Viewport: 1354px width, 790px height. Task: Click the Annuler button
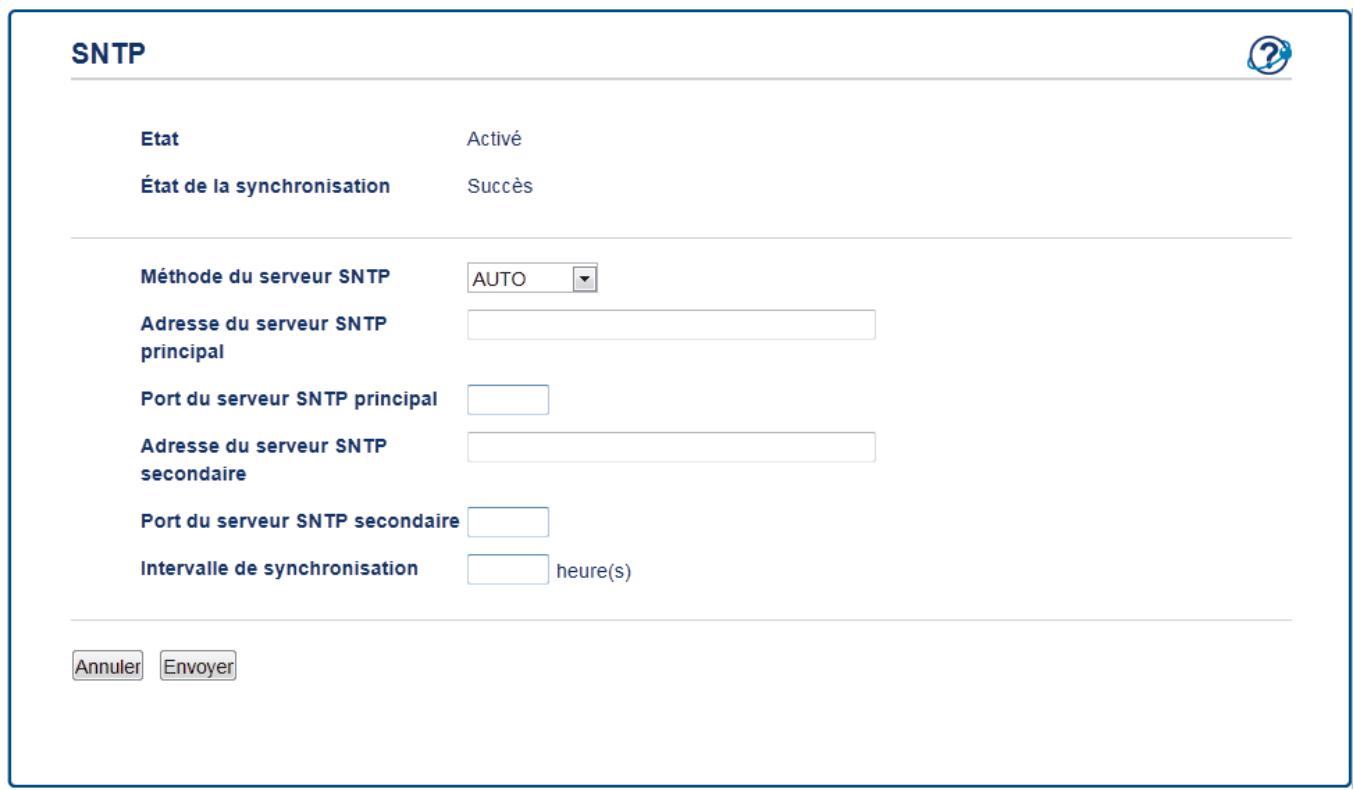coord(107,666)
